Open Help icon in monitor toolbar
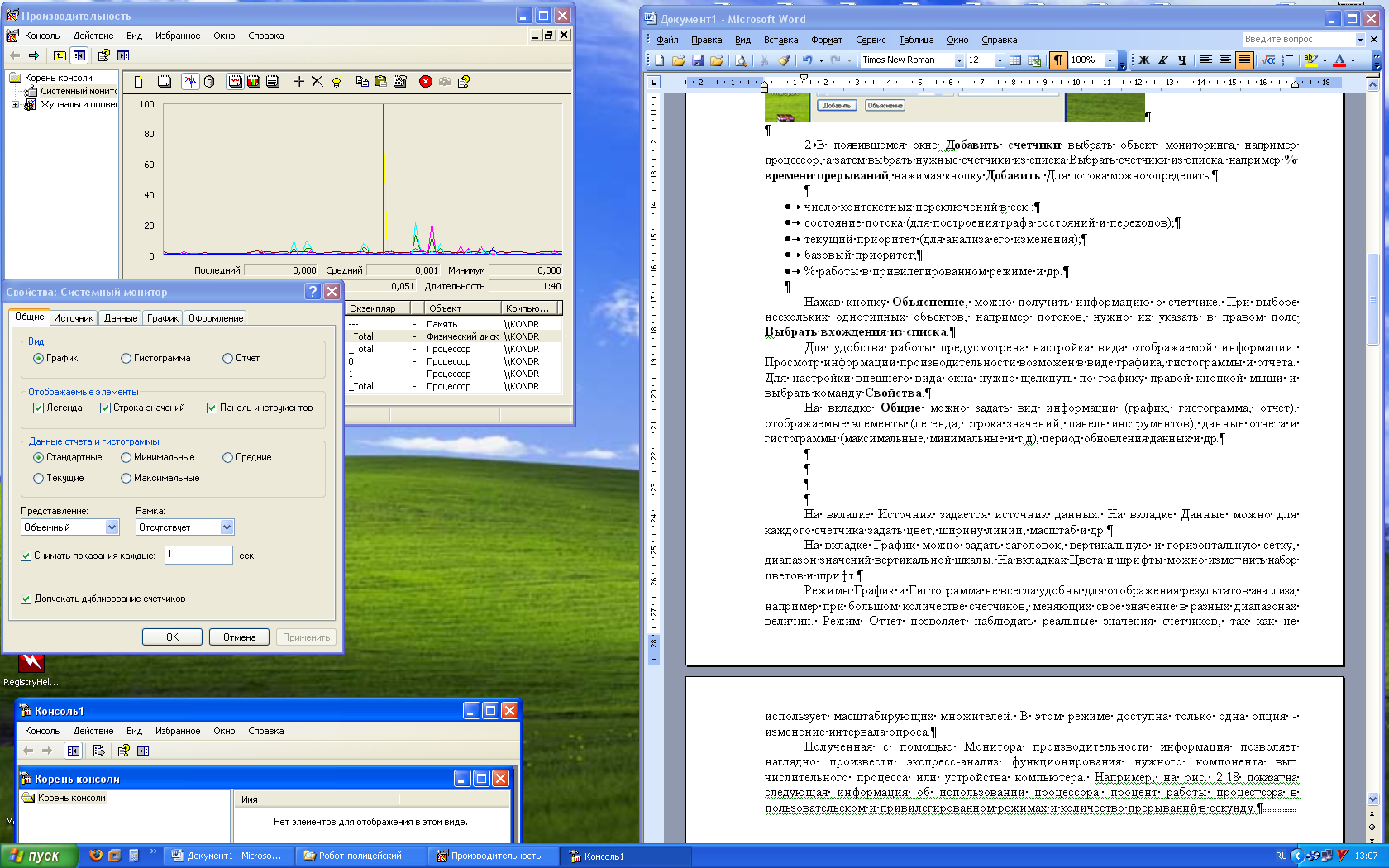1389x868 pixels. click(x=464, y=81)
